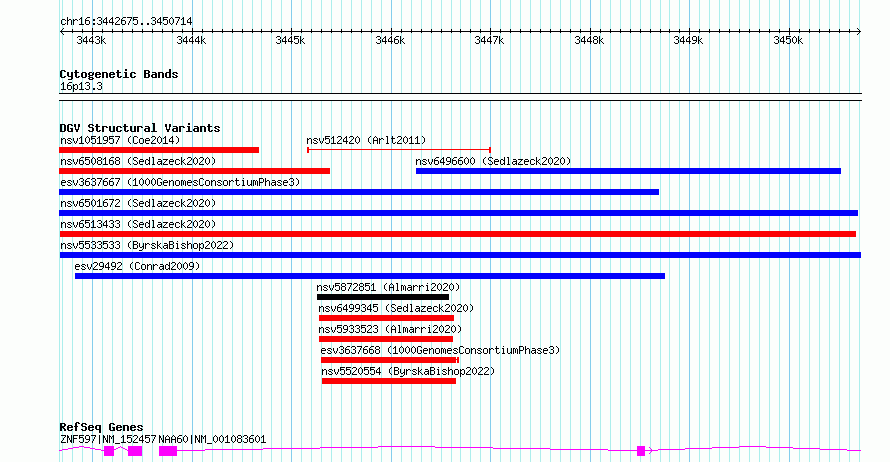Viewport: 890px width, 462px height.
Task: Select the red bar under nsv6508168
Action: tap(194, 171)
